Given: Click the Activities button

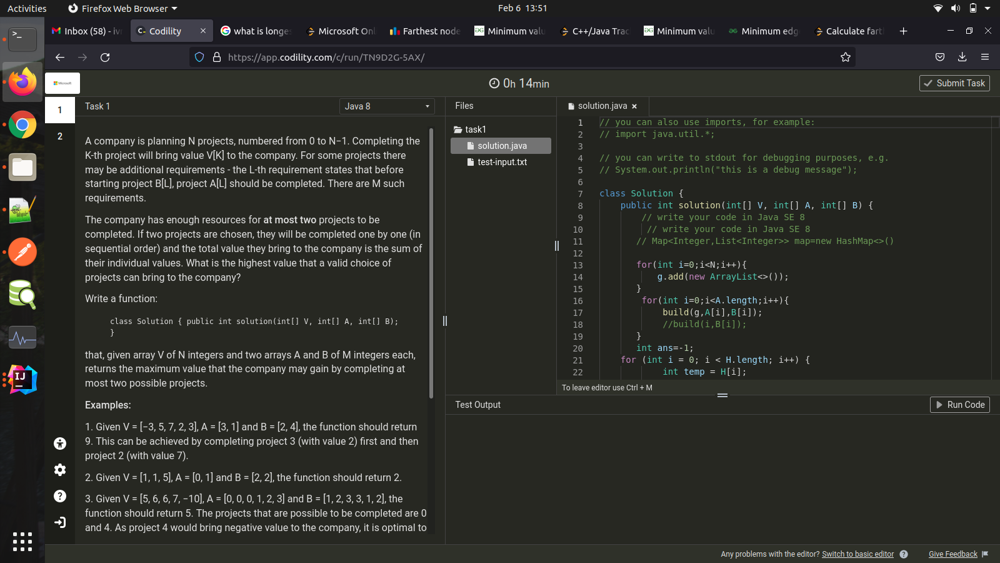Looking at the screenshot, I should click(x=27, y=8).
